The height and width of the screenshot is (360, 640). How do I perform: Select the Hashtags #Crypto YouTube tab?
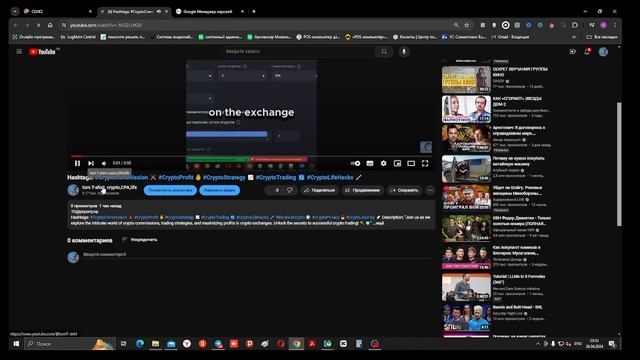131,11
